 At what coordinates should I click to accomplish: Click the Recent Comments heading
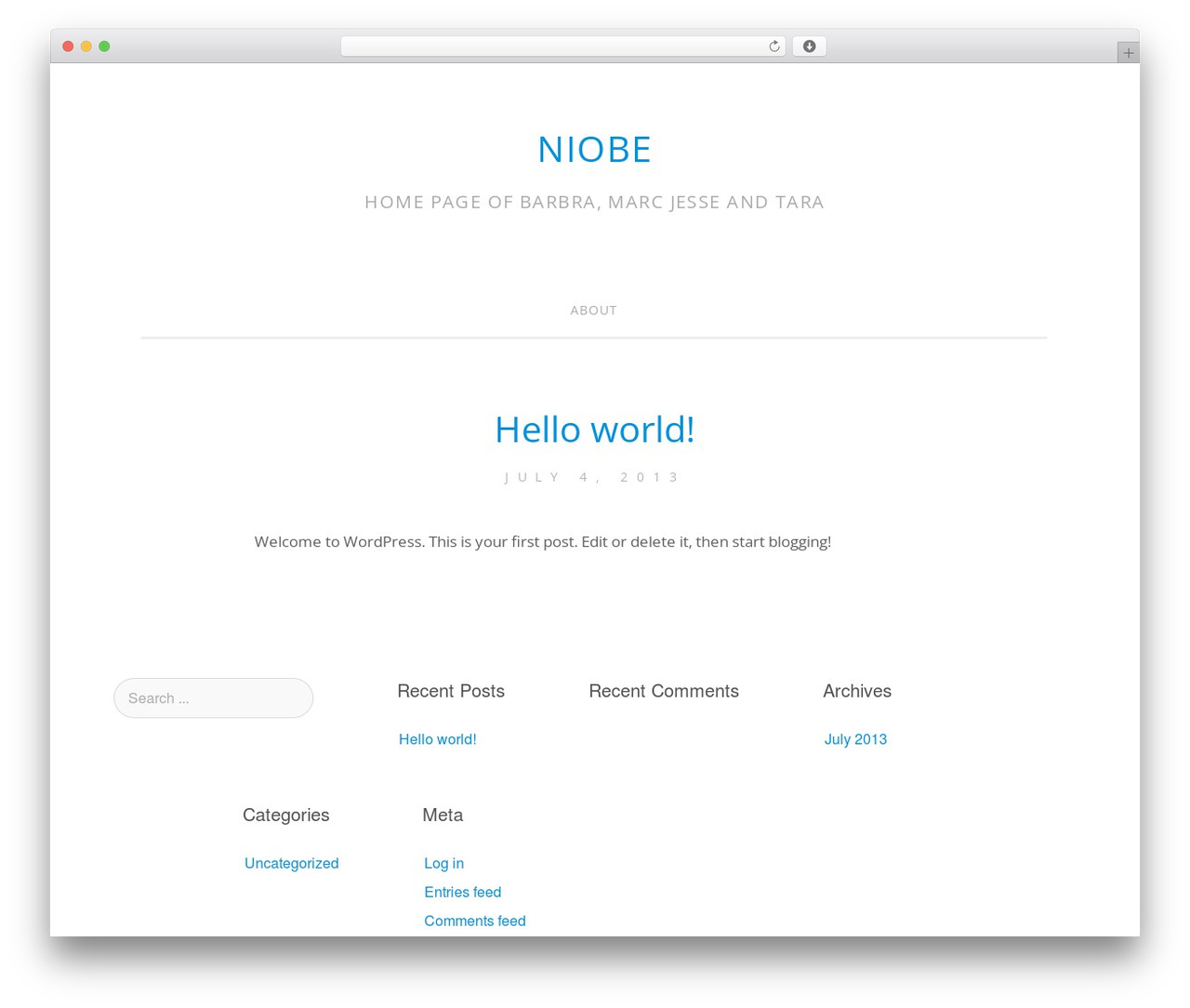(664, 691)
